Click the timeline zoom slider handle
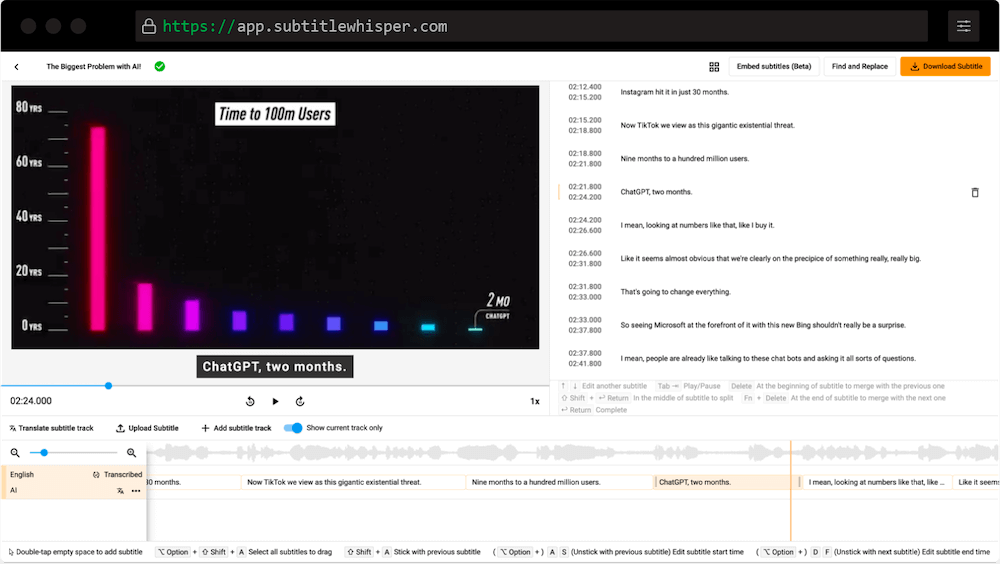The height and width of the screenshot is (564, 1000). pos(44,452)
